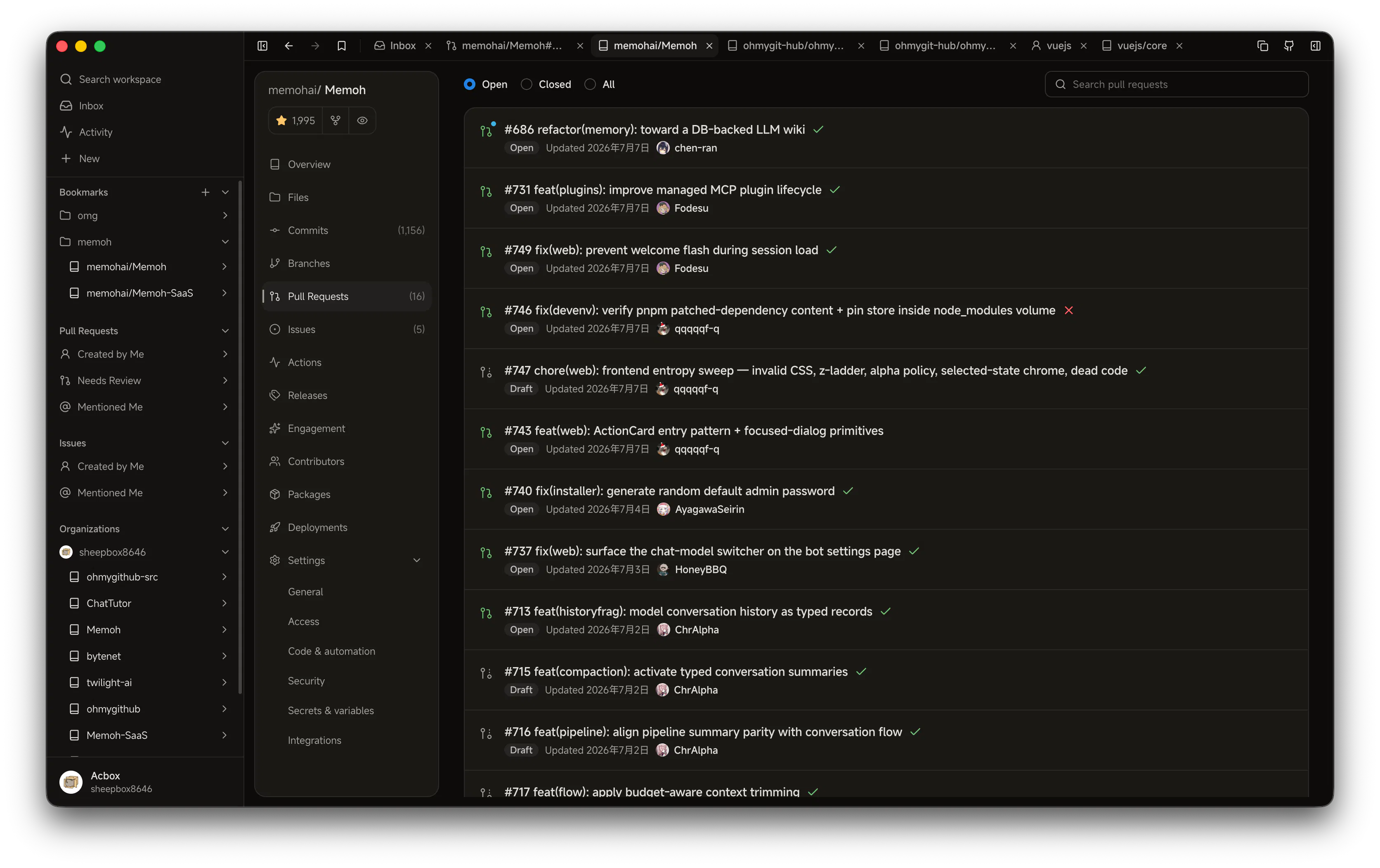
Task: Open Security settings
Action: [306, 681]
